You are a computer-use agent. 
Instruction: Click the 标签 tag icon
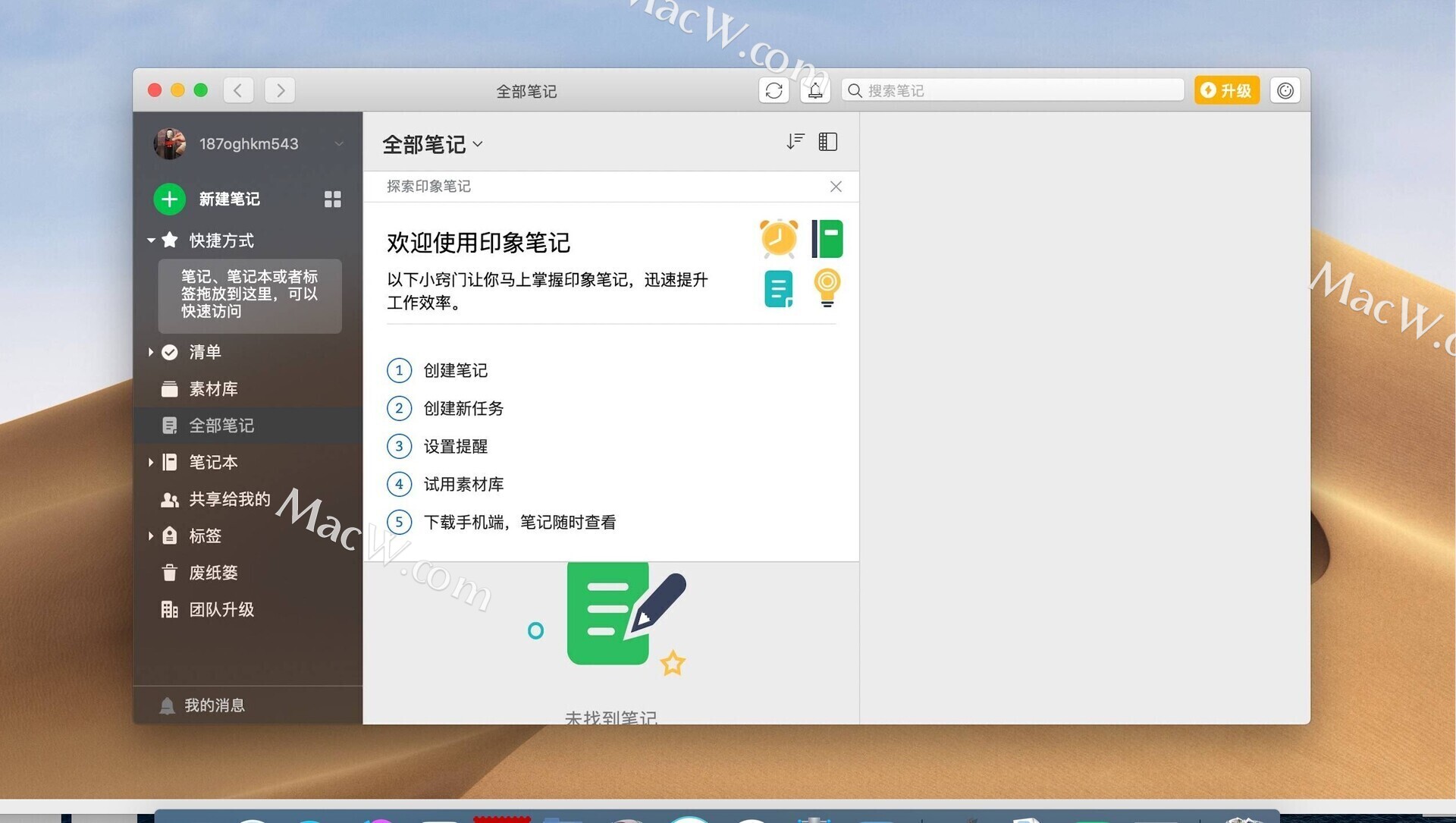(x=170, y=536)
